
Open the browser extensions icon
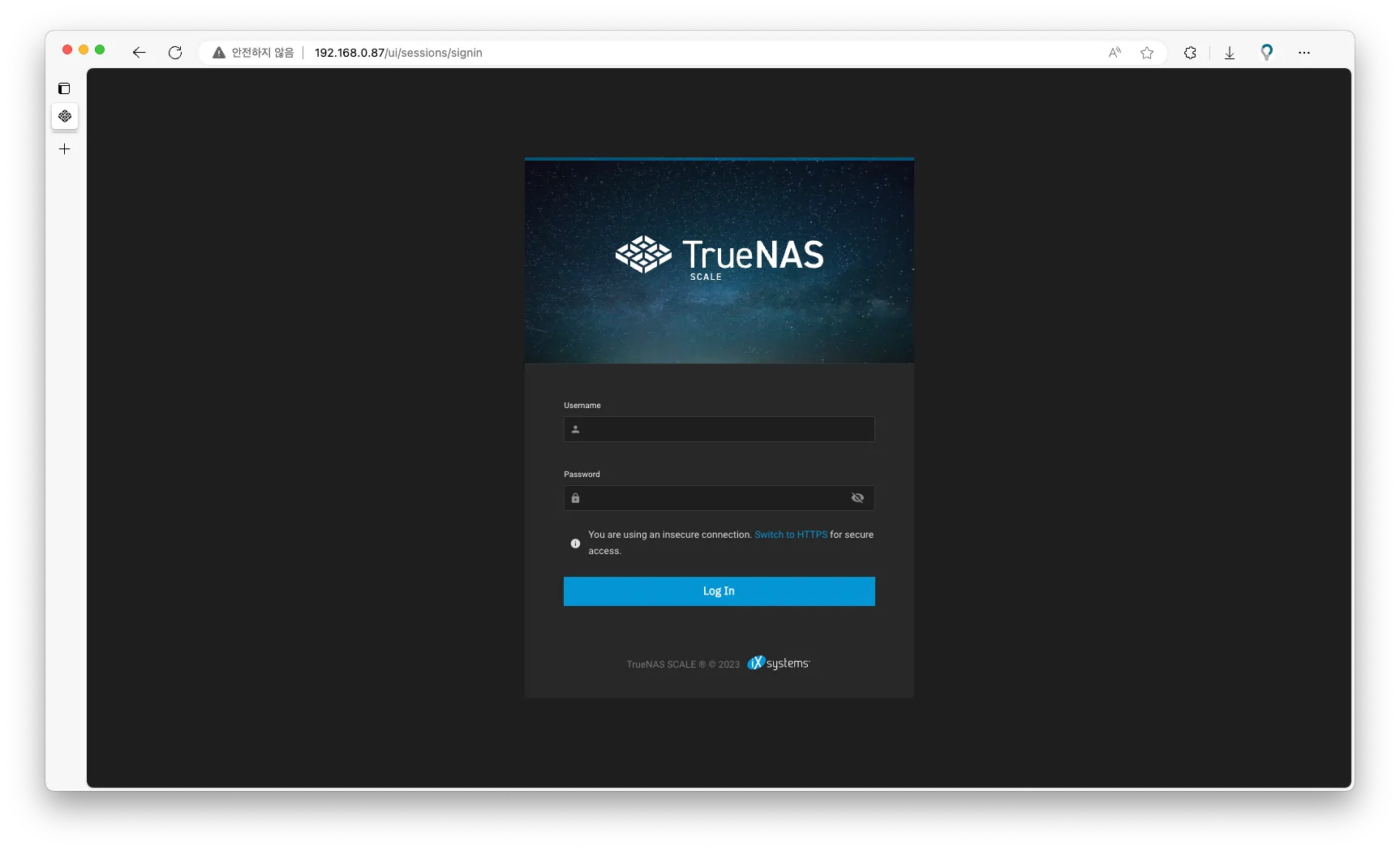[x=1190, y=53]
